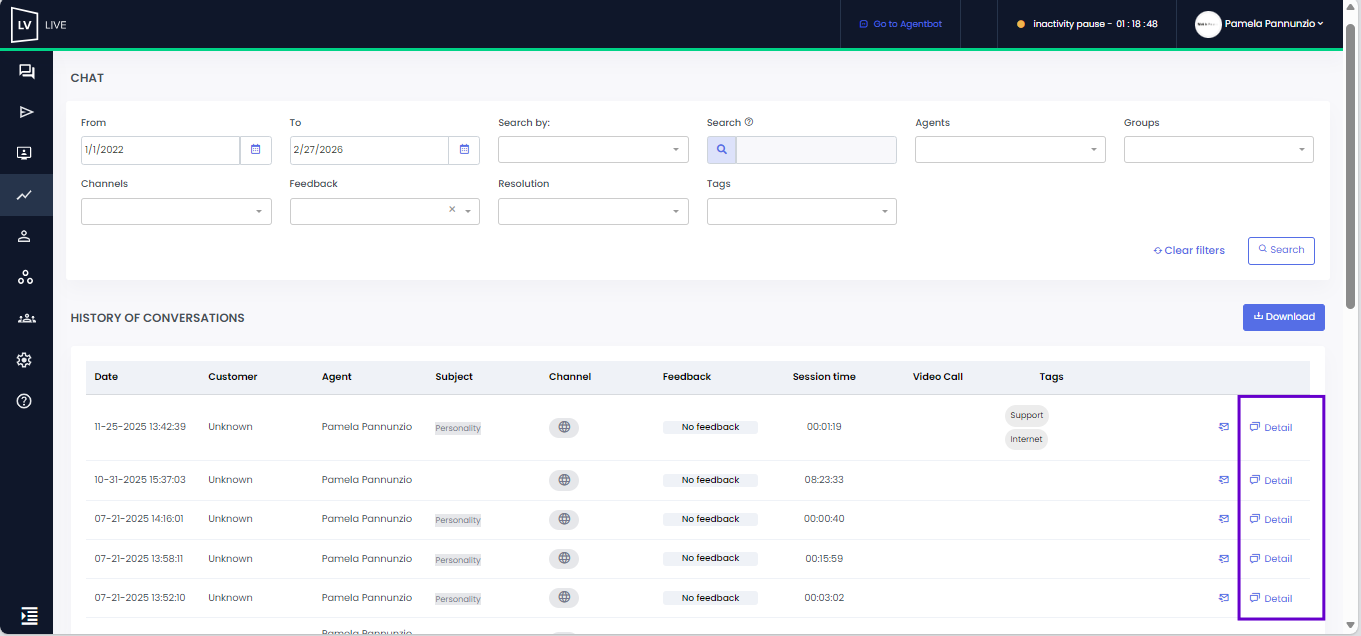Click the Search help question icon
The image size is (1361, 636).
point(749,122)
